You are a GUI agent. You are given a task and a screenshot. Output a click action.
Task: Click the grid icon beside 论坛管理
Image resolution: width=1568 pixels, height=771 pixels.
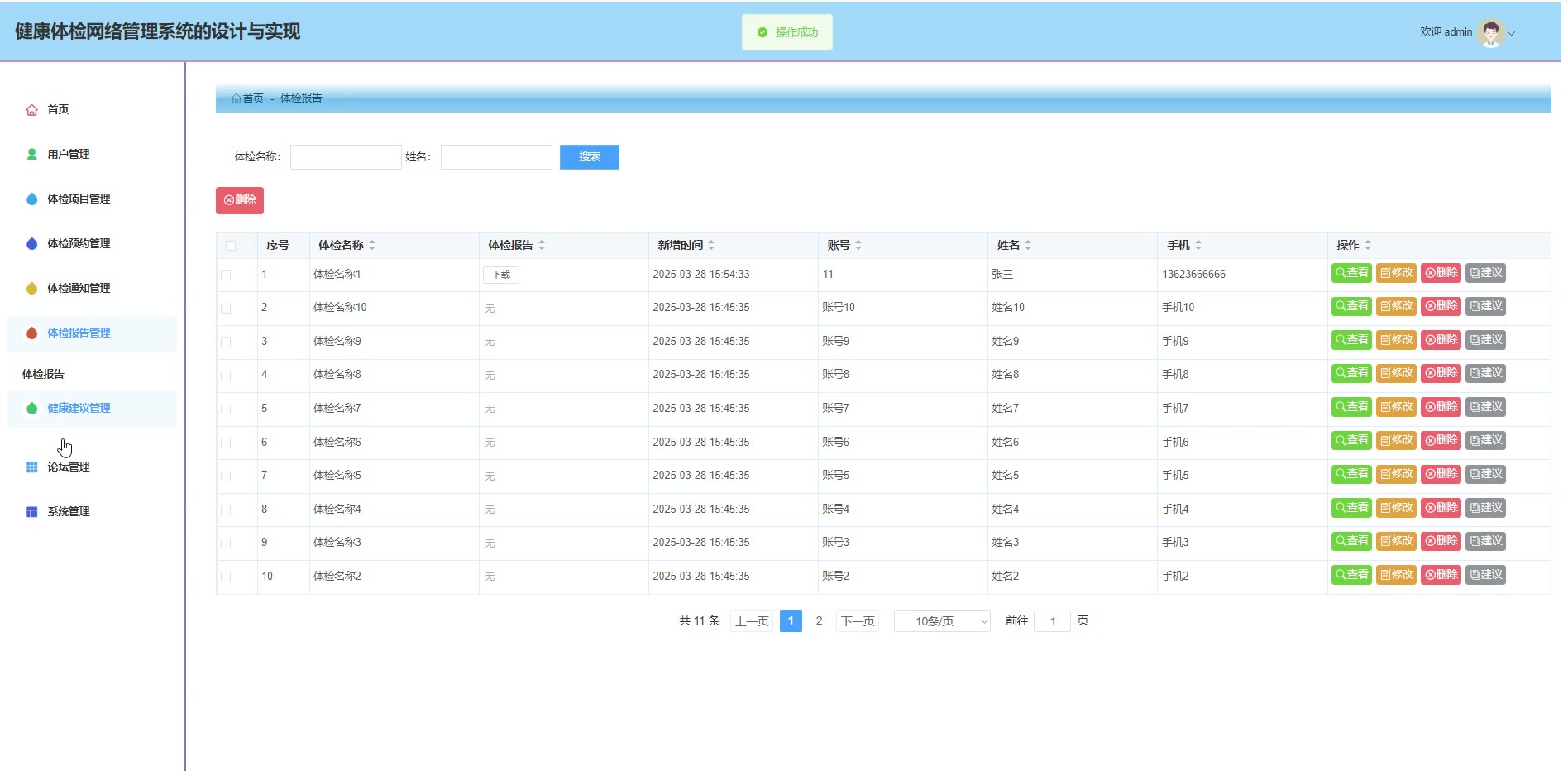coord(31,467)
